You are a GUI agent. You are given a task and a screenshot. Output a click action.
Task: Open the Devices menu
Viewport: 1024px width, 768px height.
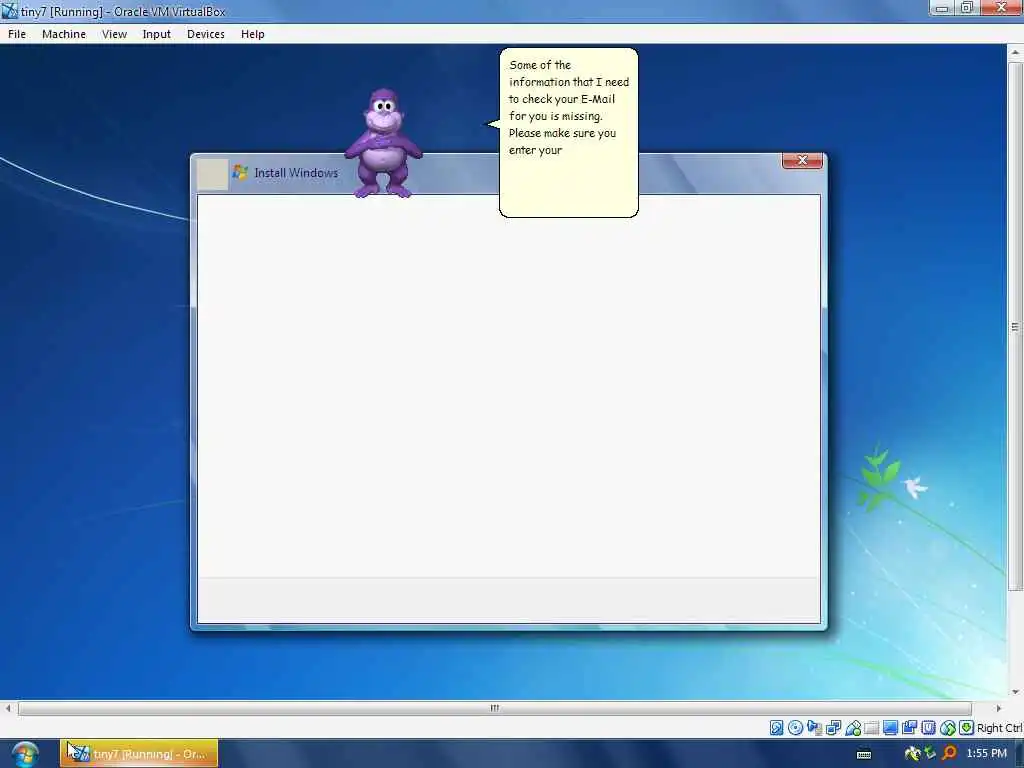click(x=206, y=34)
